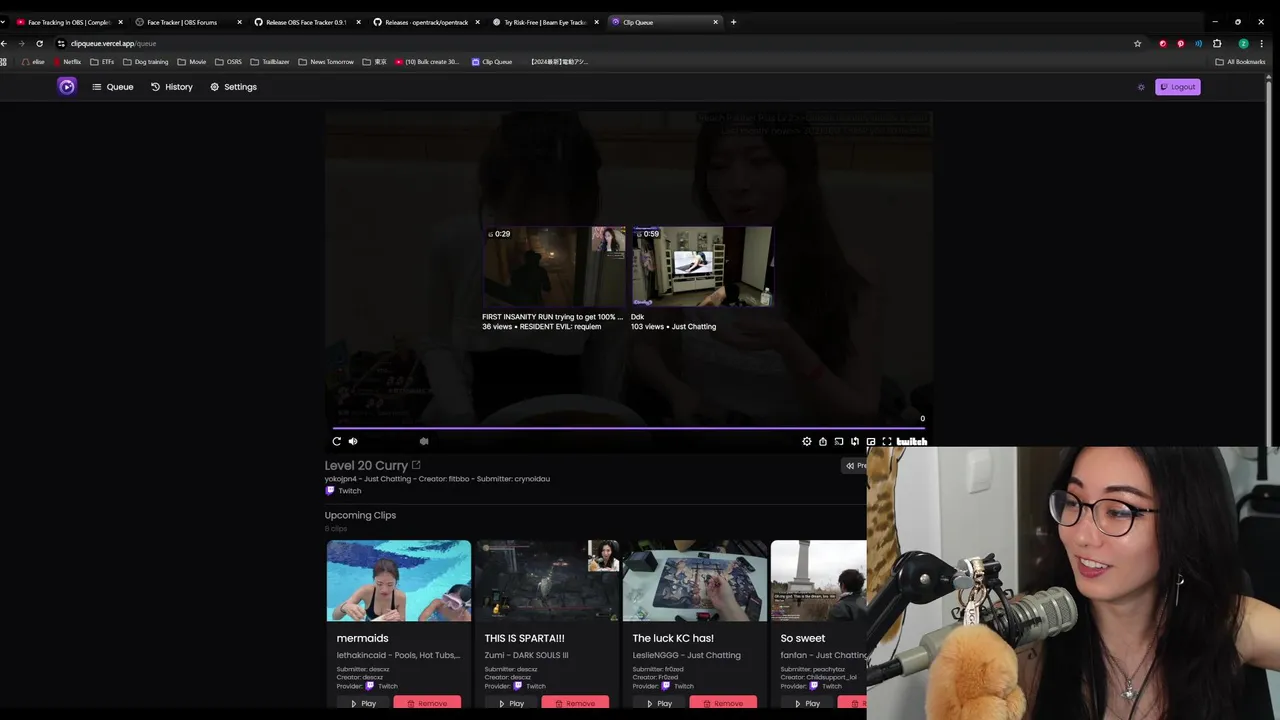Click the red Opera-like extension icon

click(1162, 43)
